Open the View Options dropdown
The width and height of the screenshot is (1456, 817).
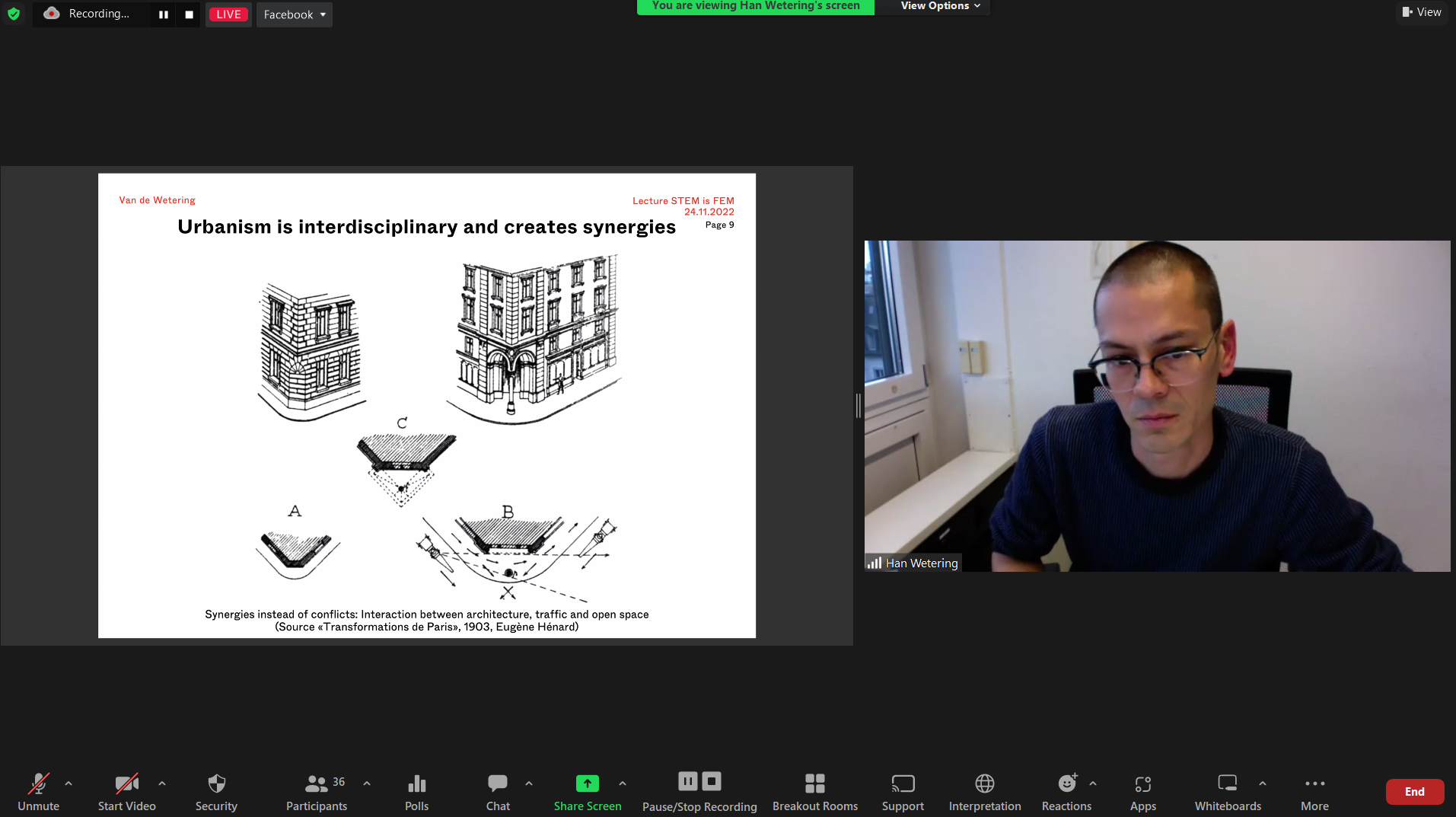(x=940, y=6)
